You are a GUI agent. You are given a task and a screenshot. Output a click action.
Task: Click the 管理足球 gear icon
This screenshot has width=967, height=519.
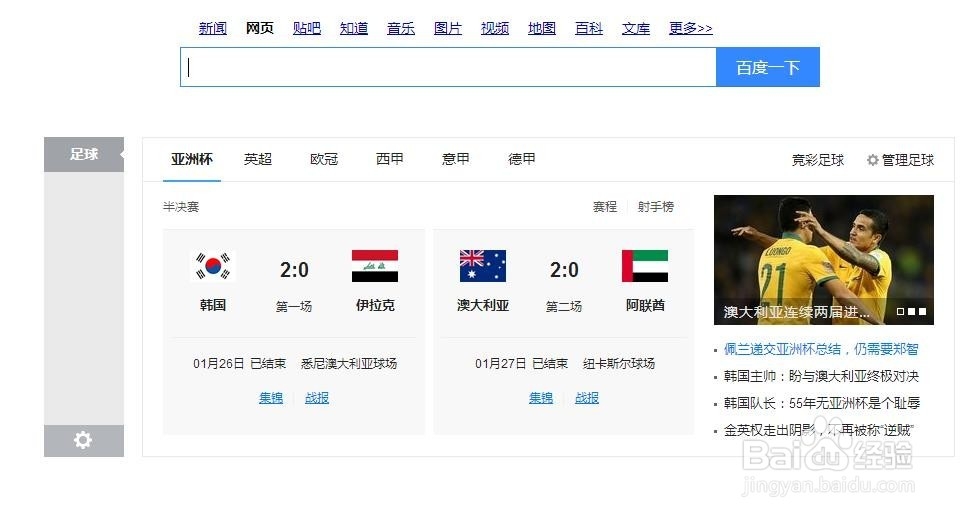[x=873, y=160]
